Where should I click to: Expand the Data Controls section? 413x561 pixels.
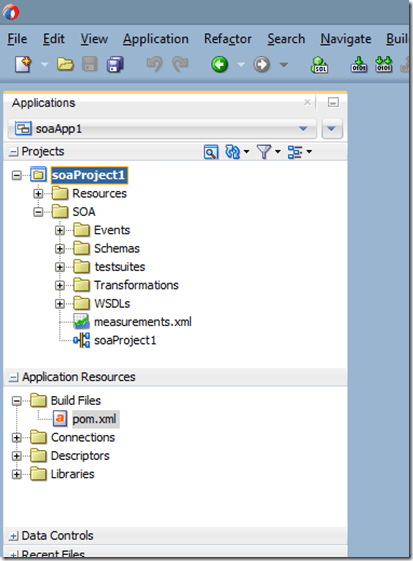pos(14,536)
